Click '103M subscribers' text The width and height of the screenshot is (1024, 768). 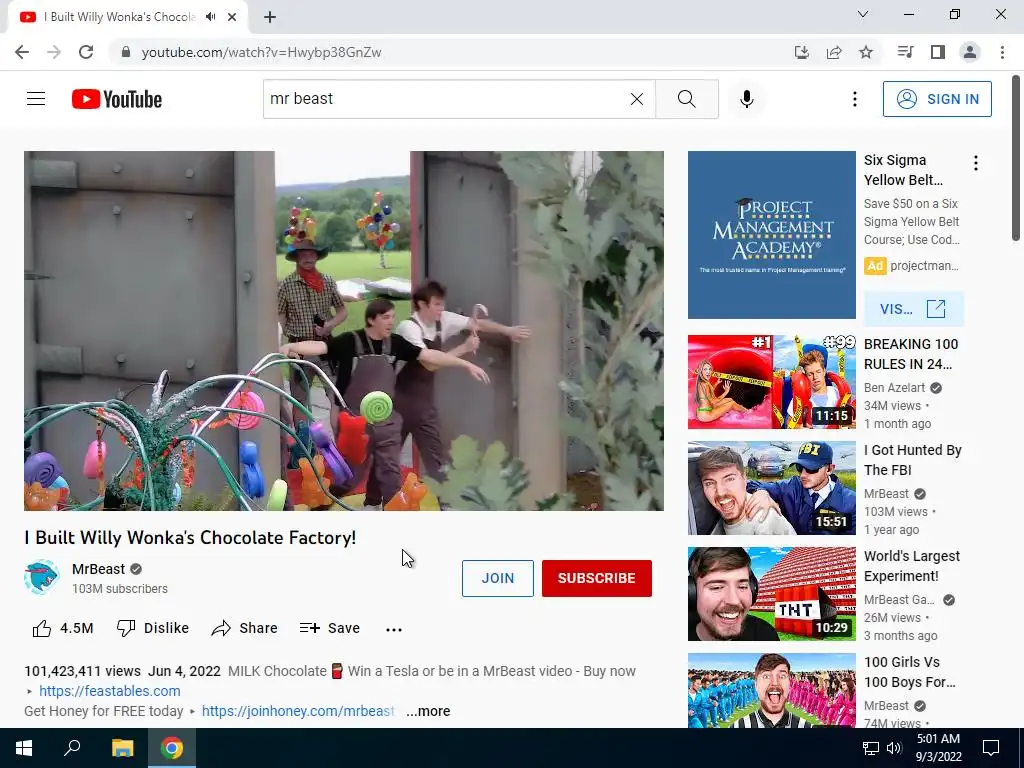pyautogui.click(x=120, y=589)
